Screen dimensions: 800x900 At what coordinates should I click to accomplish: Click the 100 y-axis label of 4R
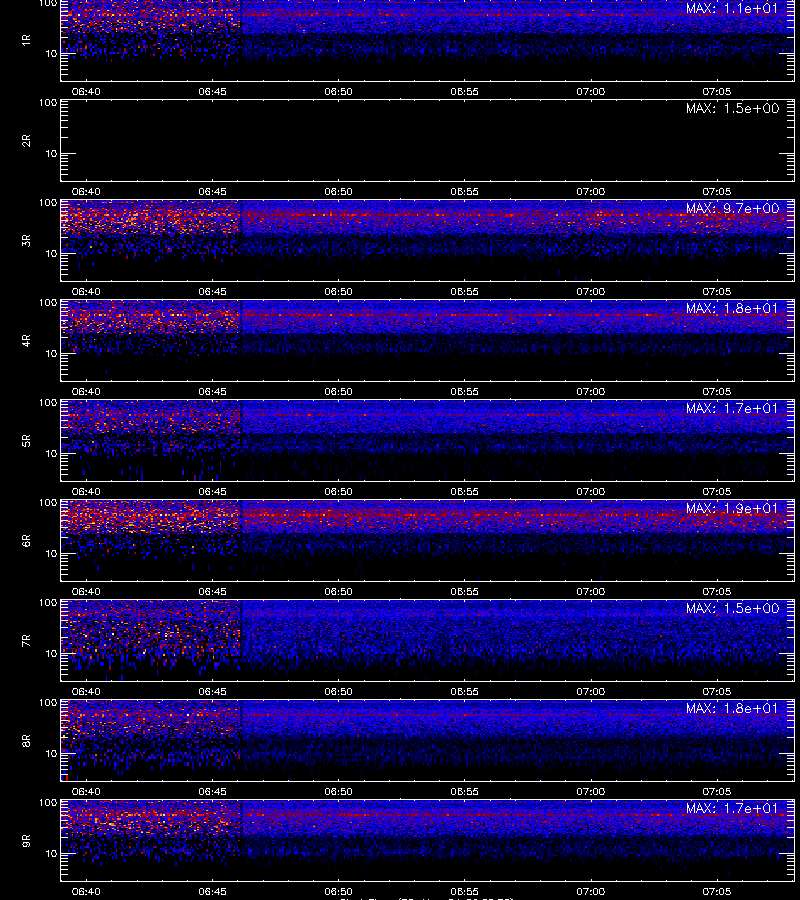48,302
